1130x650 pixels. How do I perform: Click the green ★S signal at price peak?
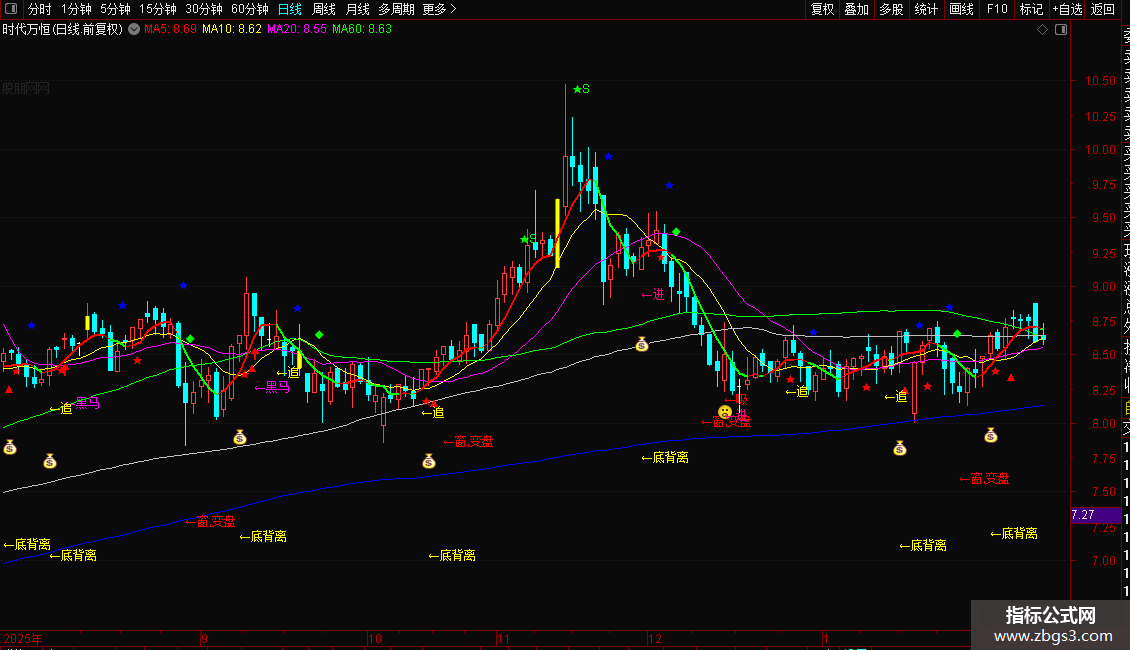pyautogui.click(x=581, y=89)
